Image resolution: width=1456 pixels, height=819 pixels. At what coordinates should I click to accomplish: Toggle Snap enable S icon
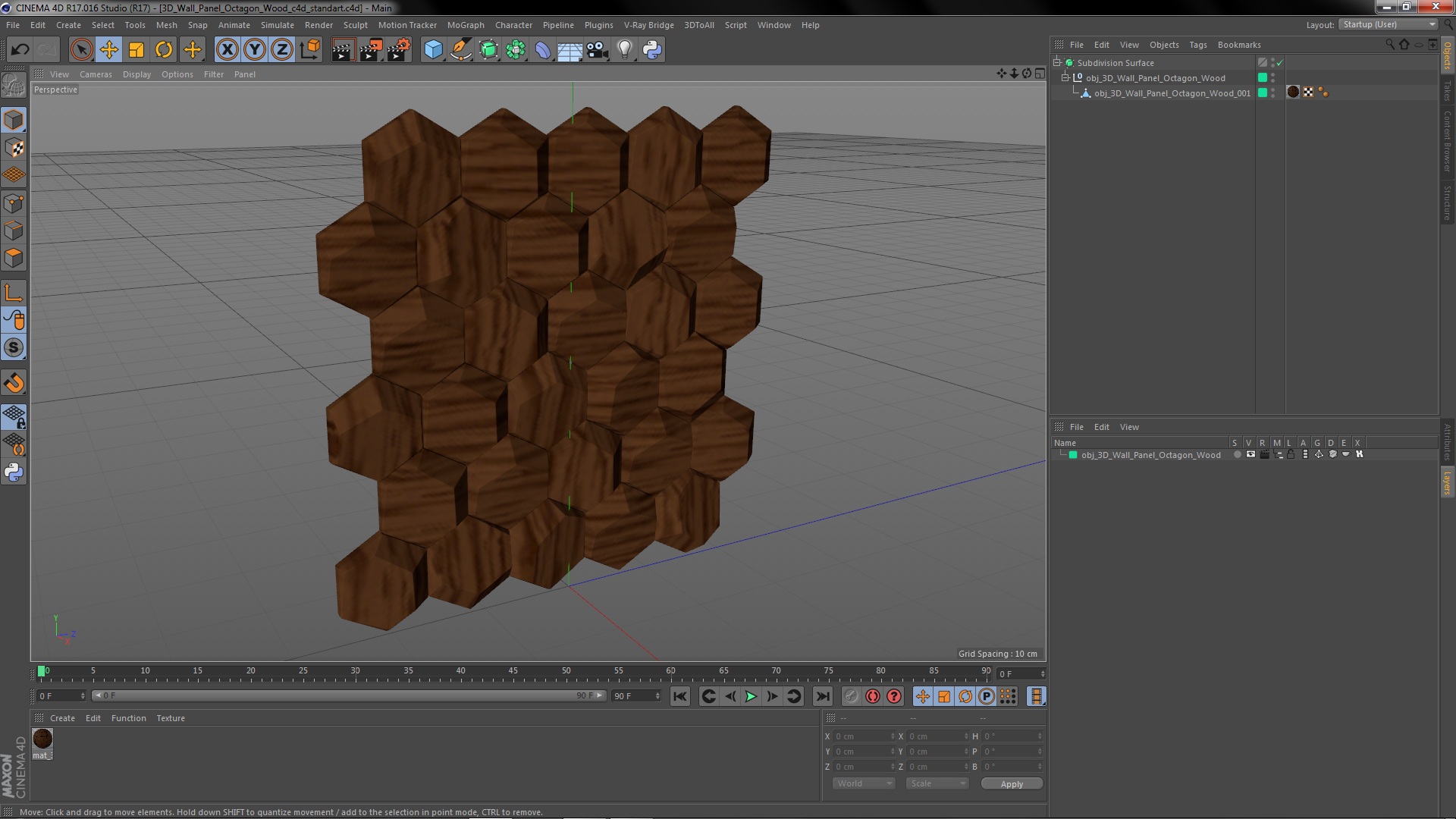tap(14, 347)
